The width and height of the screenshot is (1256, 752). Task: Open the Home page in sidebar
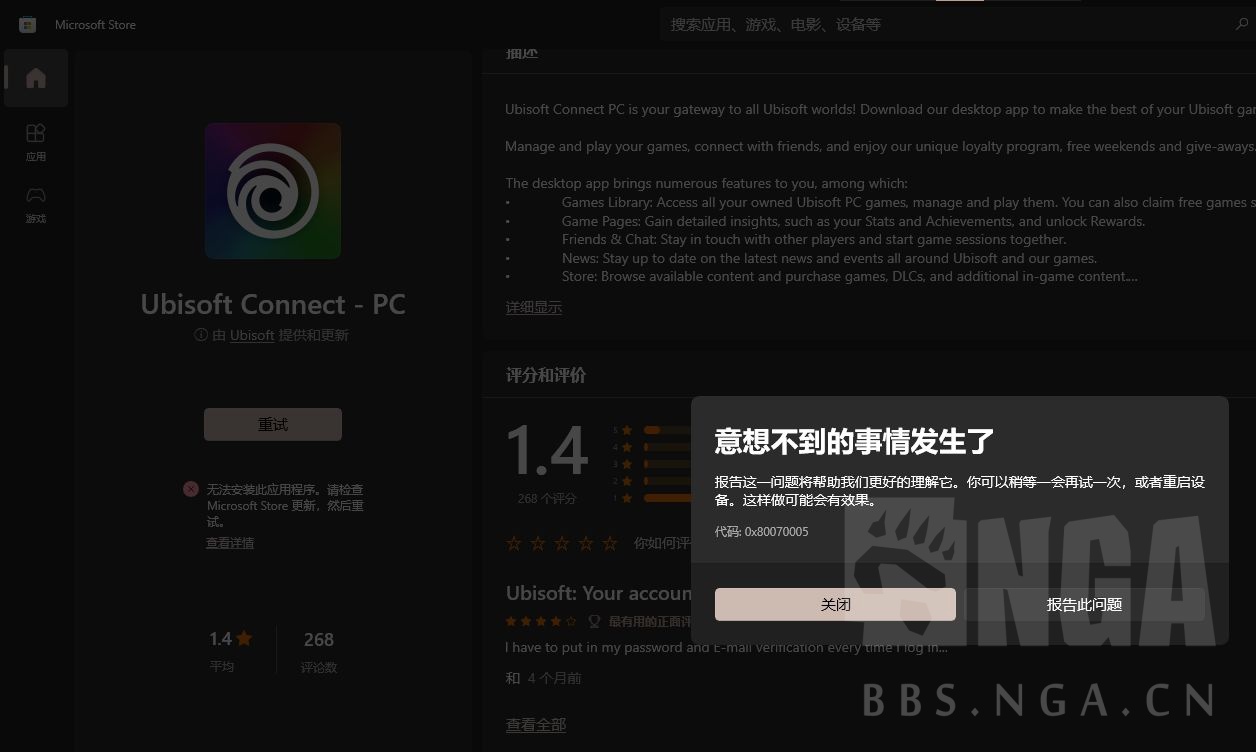(36, 78)
